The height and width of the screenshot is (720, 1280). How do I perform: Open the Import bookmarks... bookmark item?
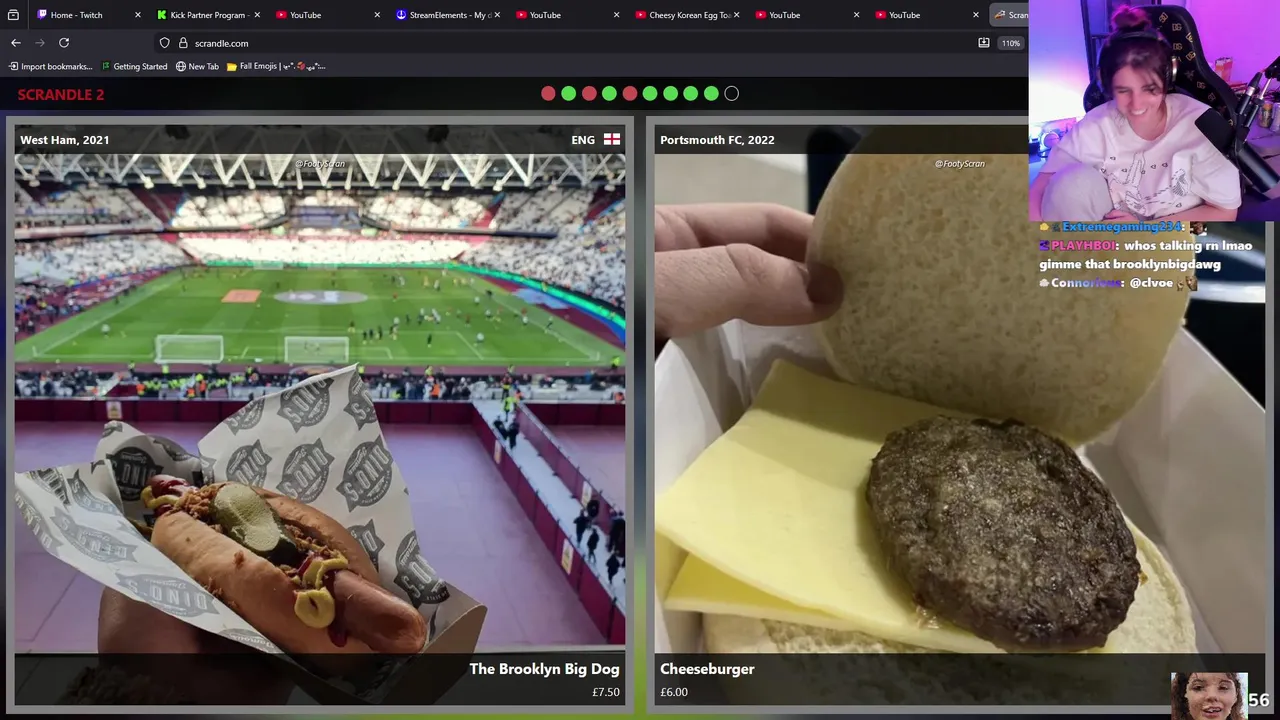pyautogui.click(x=50, y=66)
